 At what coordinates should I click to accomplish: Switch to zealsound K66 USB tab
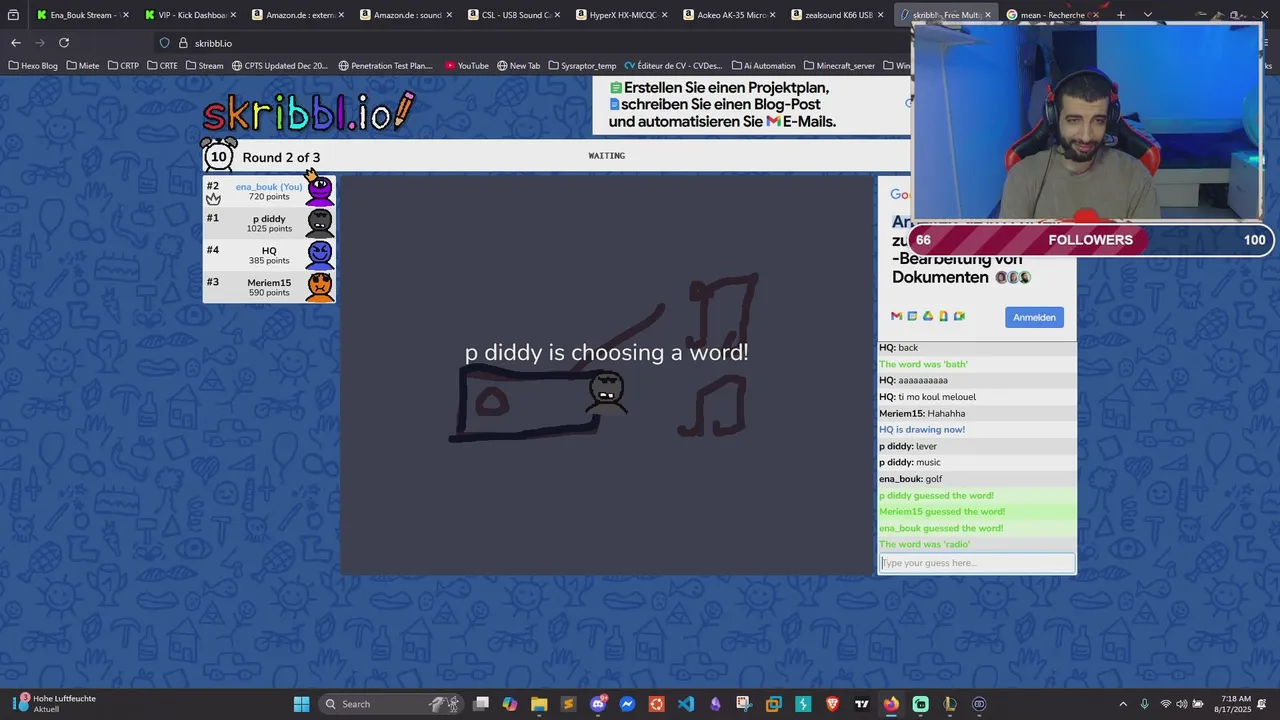click(838, 15)
